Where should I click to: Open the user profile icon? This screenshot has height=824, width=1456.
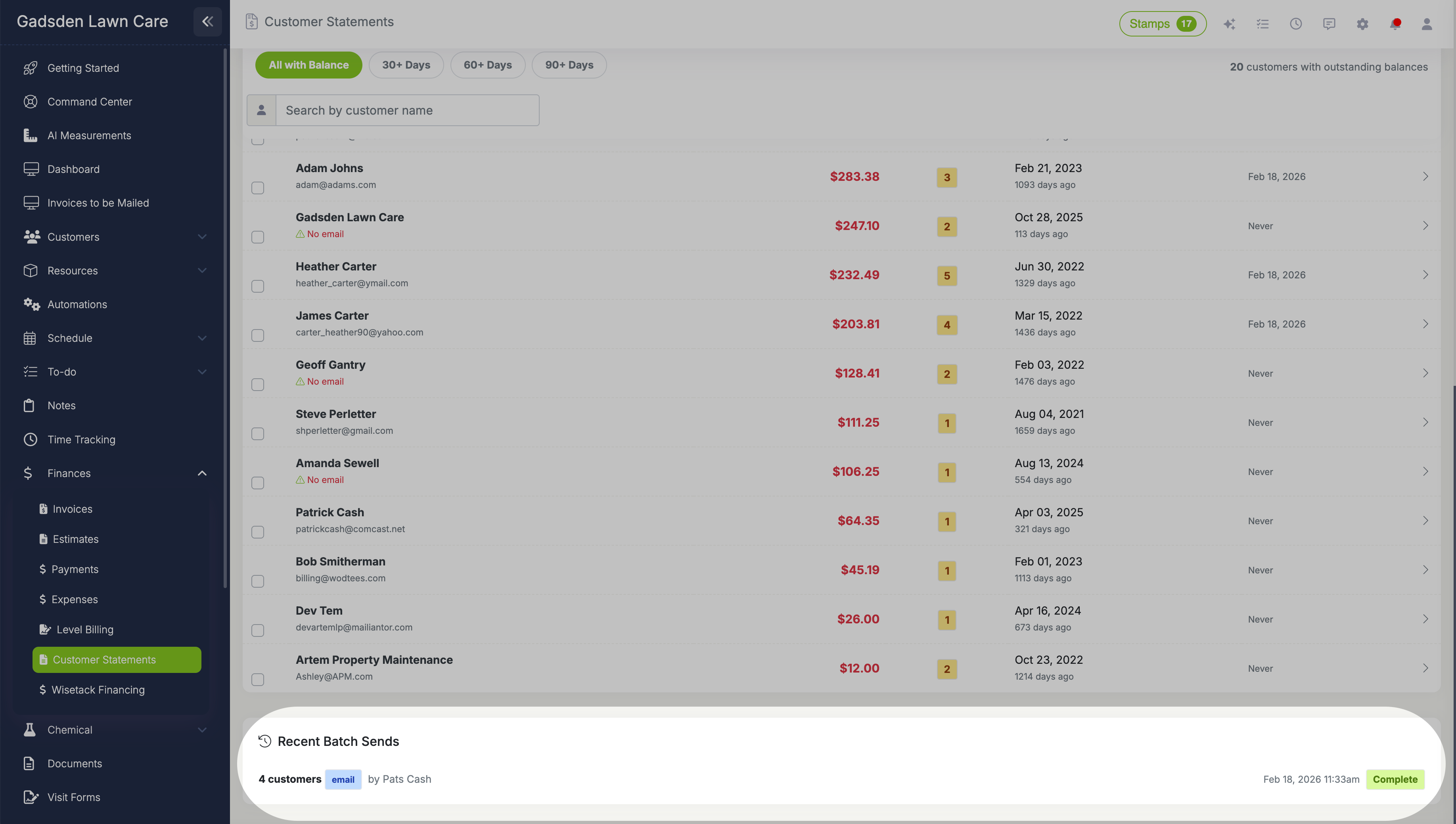(1427, 24)
